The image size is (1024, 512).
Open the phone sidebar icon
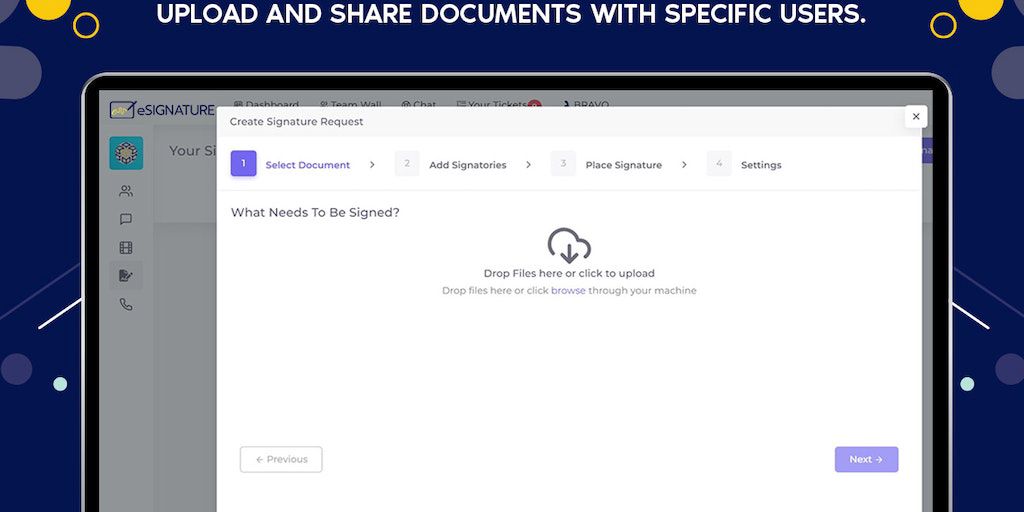coord(126,304)
